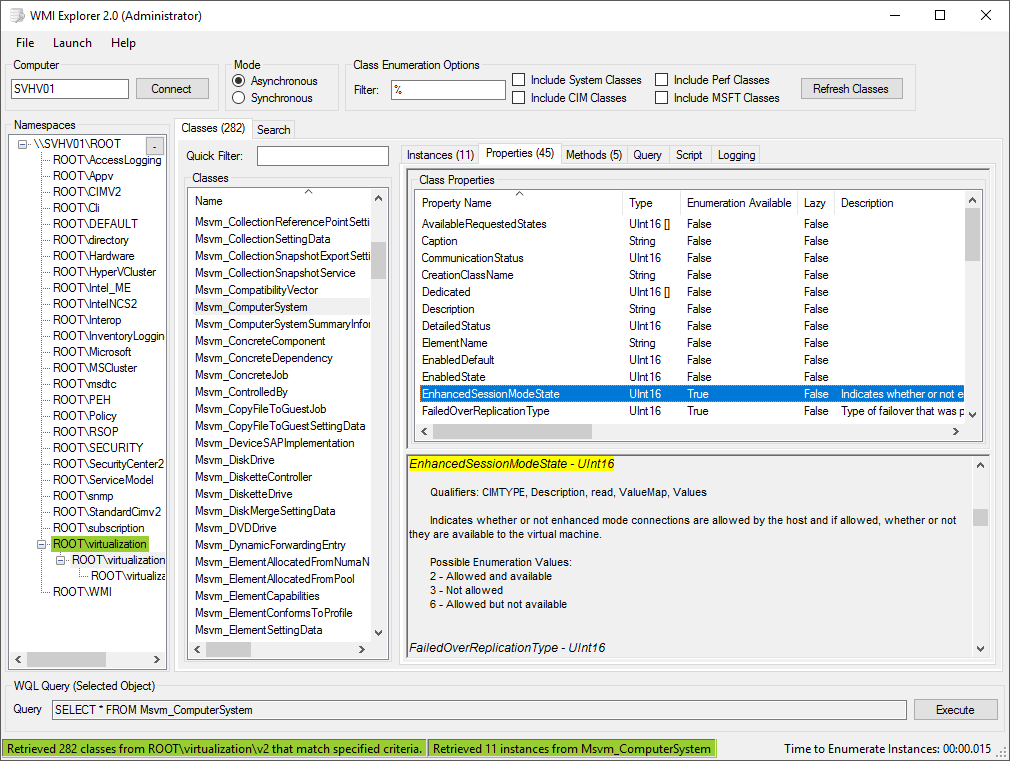1010x761 pixels.
Task: Open the Logging tab
Action: click(736, 155)
